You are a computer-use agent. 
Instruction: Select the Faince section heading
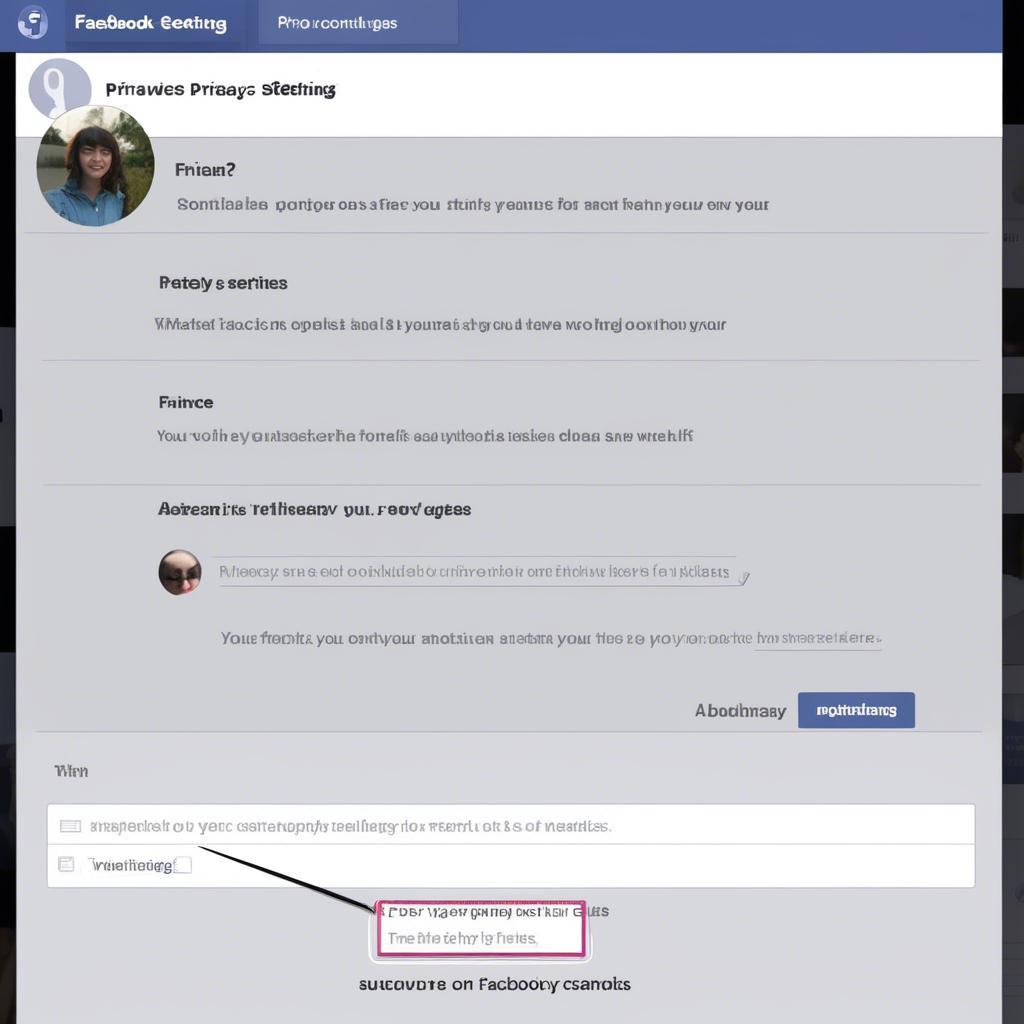pyautogui.click(x=186, y=402)
